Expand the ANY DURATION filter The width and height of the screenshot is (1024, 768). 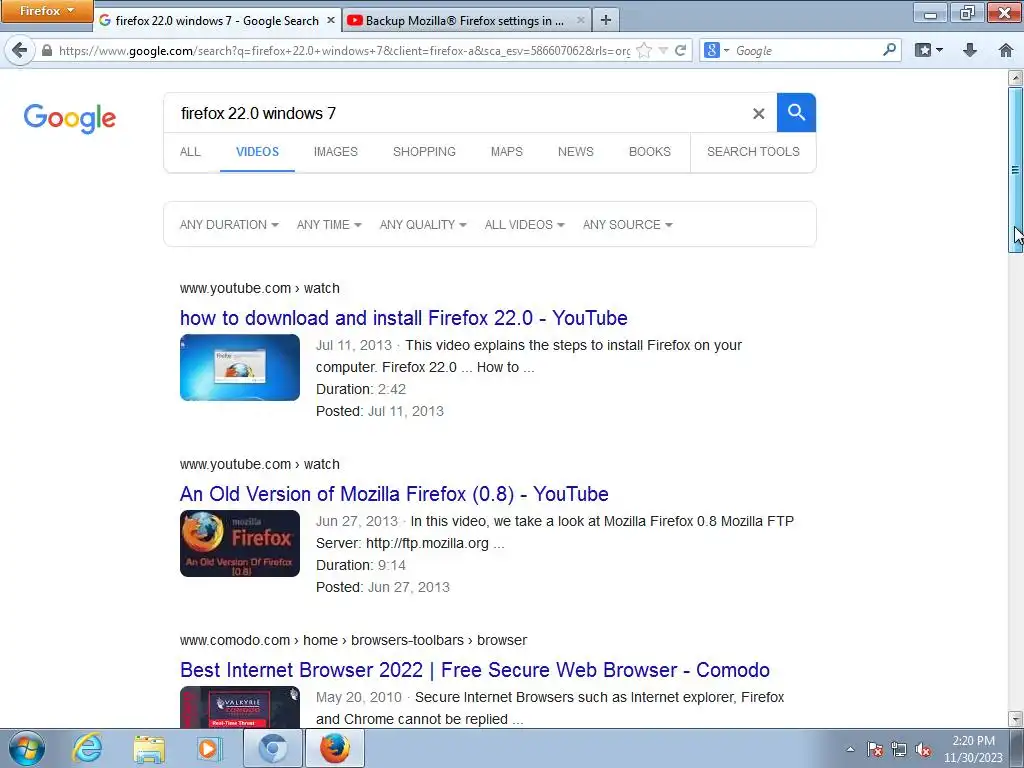pos(229,225)
